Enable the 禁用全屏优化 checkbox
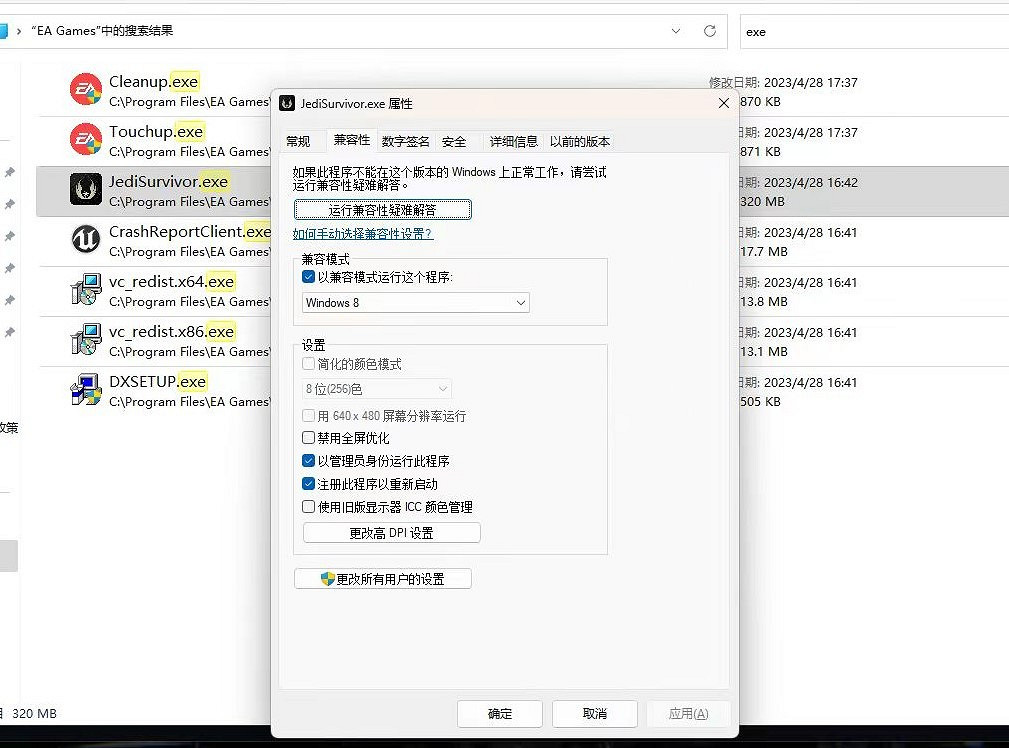This screenshot has height=748, width=1009. pos(309,438)
